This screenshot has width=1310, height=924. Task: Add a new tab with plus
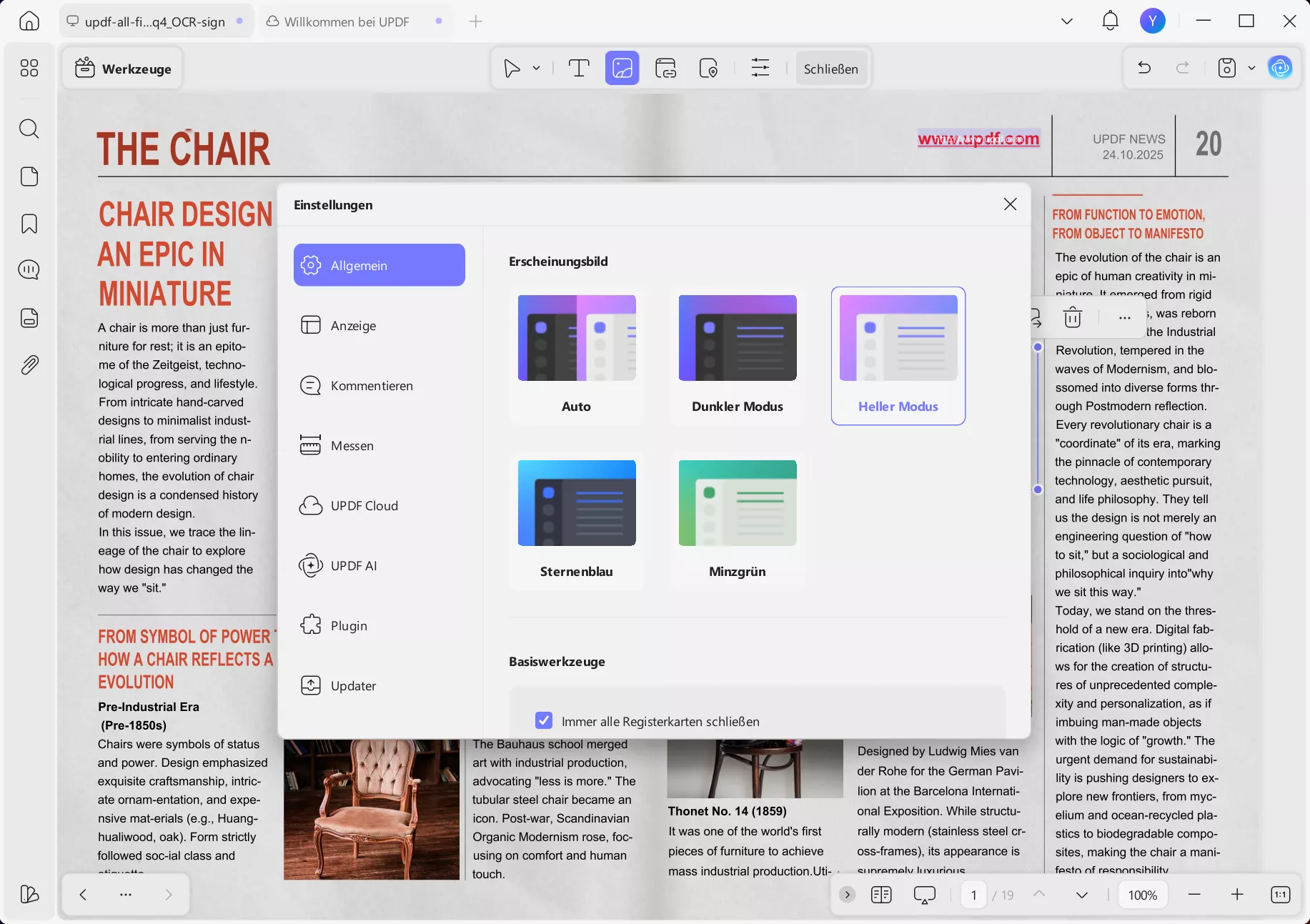[x=476, y=21]
